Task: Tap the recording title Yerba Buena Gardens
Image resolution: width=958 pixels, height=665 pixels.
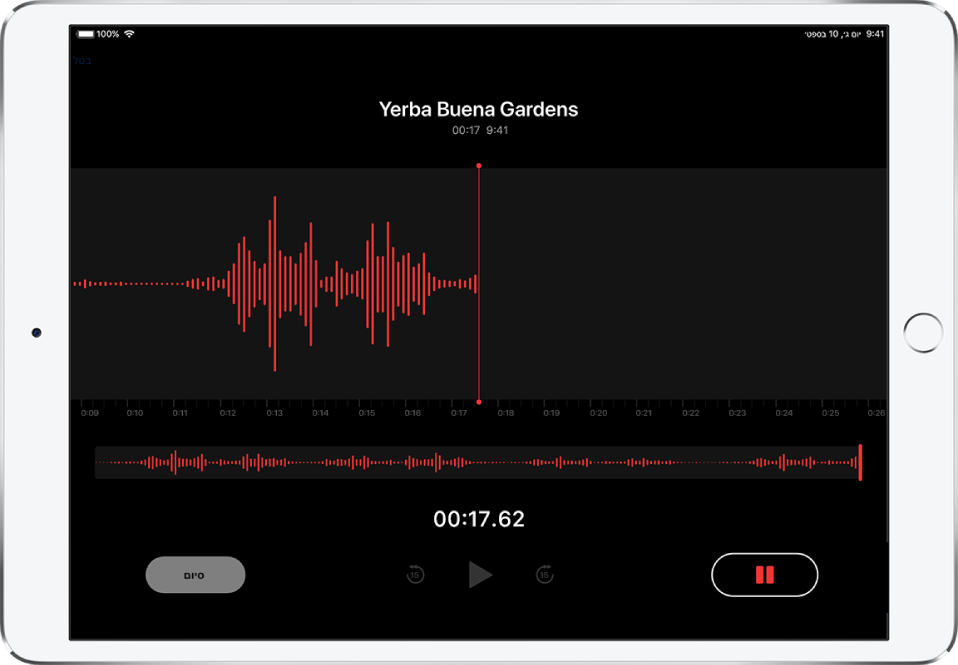Action: (x=478, y=109)
